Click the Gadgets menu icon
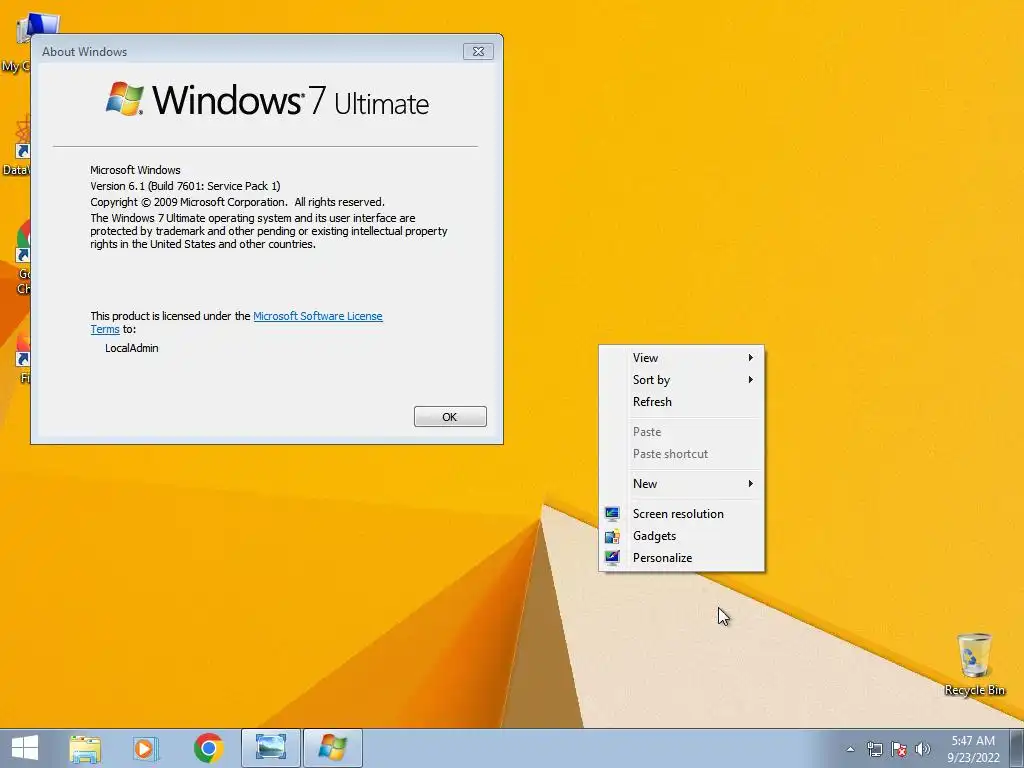1024x768 pixels. tap(612, 536)
